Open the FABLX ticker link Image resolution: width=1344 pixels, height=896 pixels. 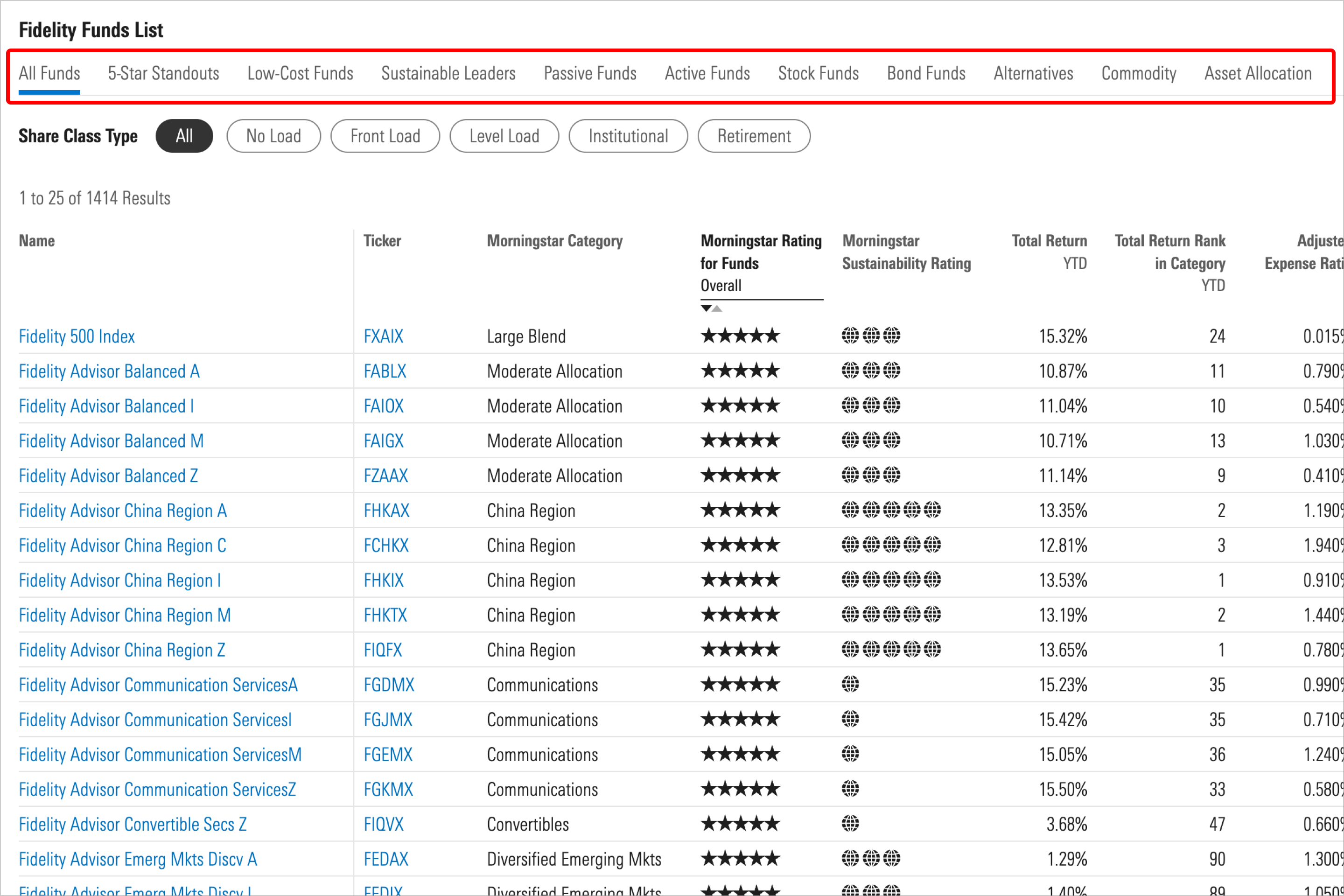[x=385, y=371]
